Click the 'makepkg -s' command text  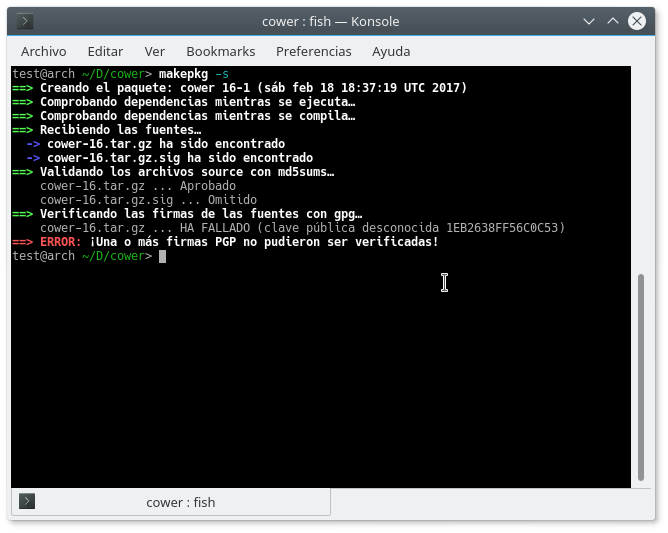[194, 74]
